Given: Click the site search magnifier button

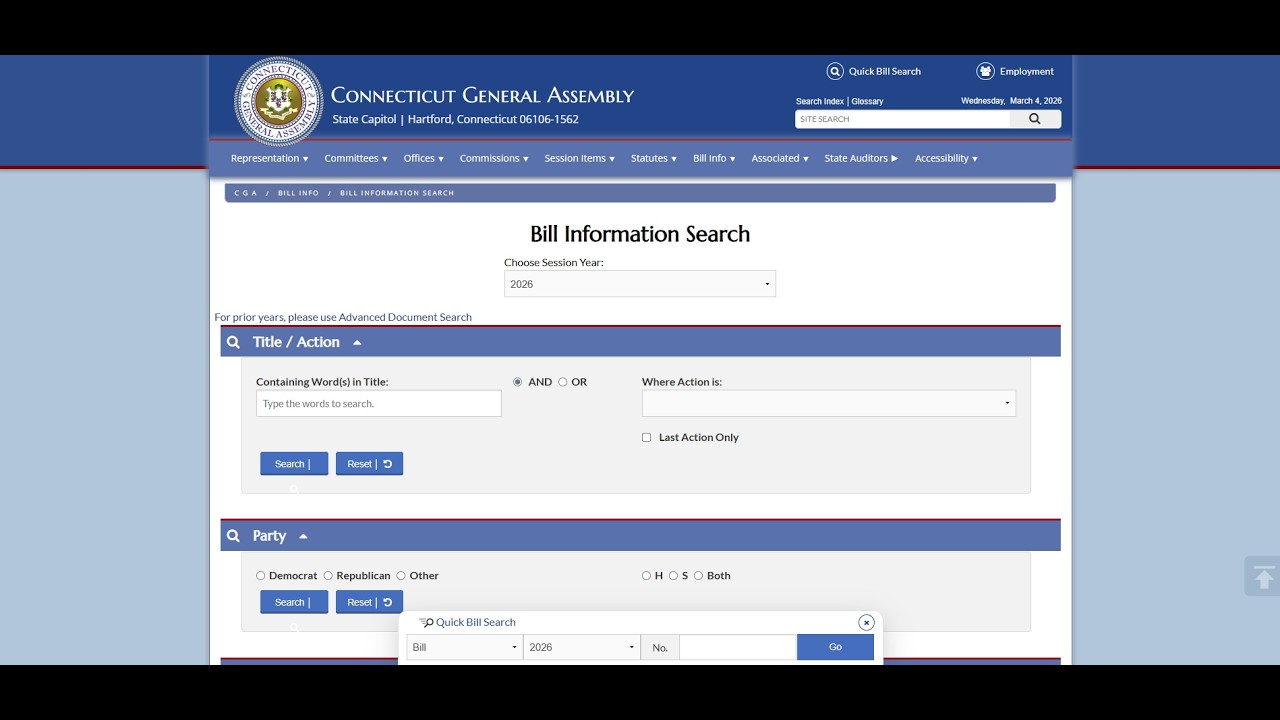Looking at the screenshot, I should 1035,119.
